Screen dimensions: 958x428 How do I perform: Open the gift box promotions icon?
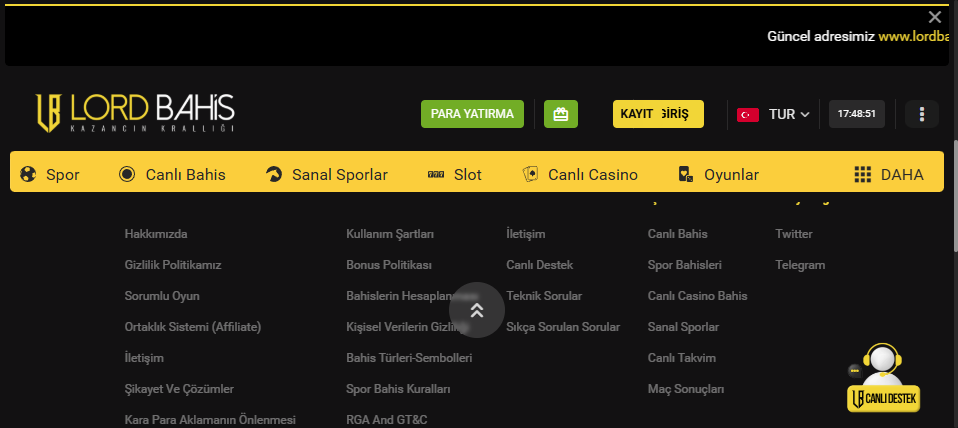pyautogui.click(x=561, y=114)
